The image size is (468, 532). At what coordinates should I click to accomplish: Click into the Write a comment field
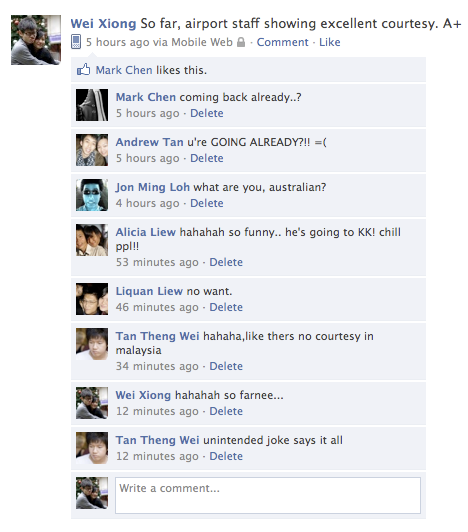pyautogui.click(x=268, y=495)
